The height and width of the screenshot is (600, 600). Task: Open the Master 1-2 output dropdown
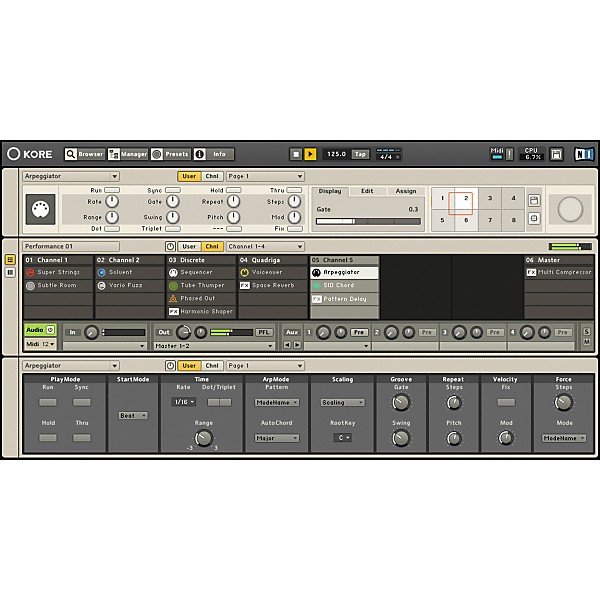[214, 346]
